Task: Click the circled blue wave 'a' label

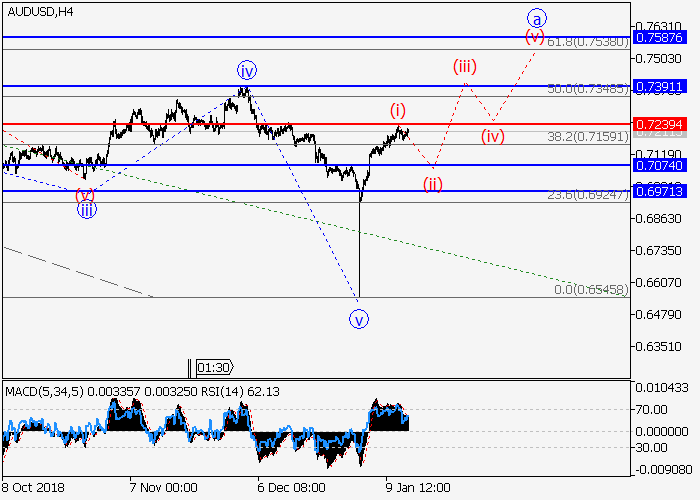Action: point(538,17)
